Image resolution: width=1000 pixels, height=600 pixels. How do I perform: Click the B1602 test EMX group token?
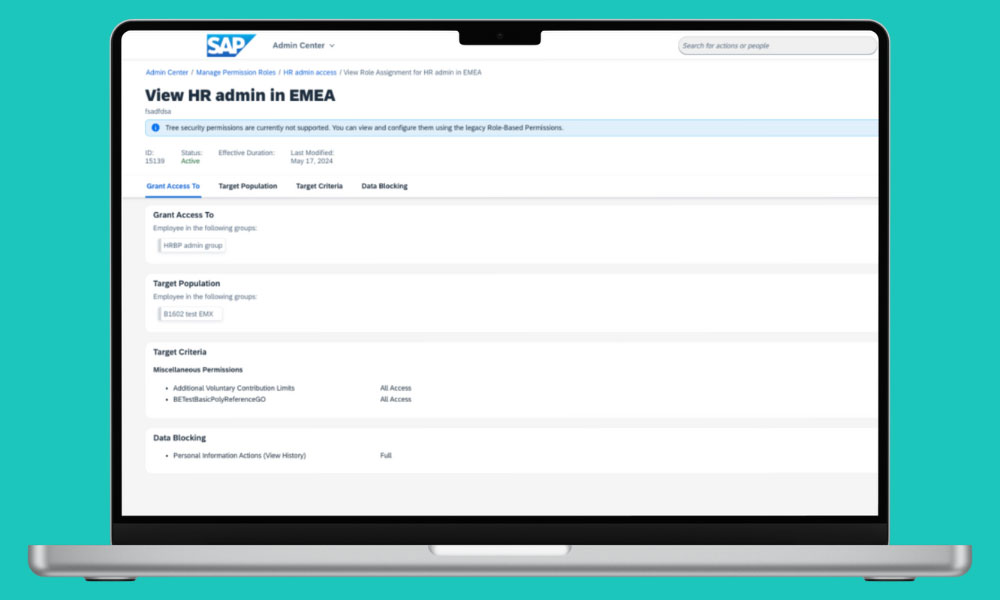[189, 314]
